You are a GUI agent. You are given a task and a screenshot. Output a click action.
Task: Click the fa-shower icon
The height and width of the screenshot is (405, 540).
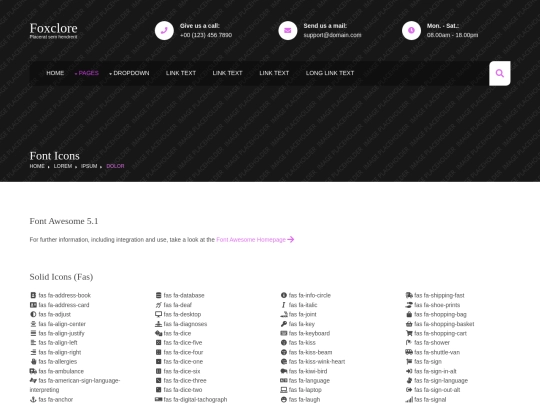click(x=409, y=342)
